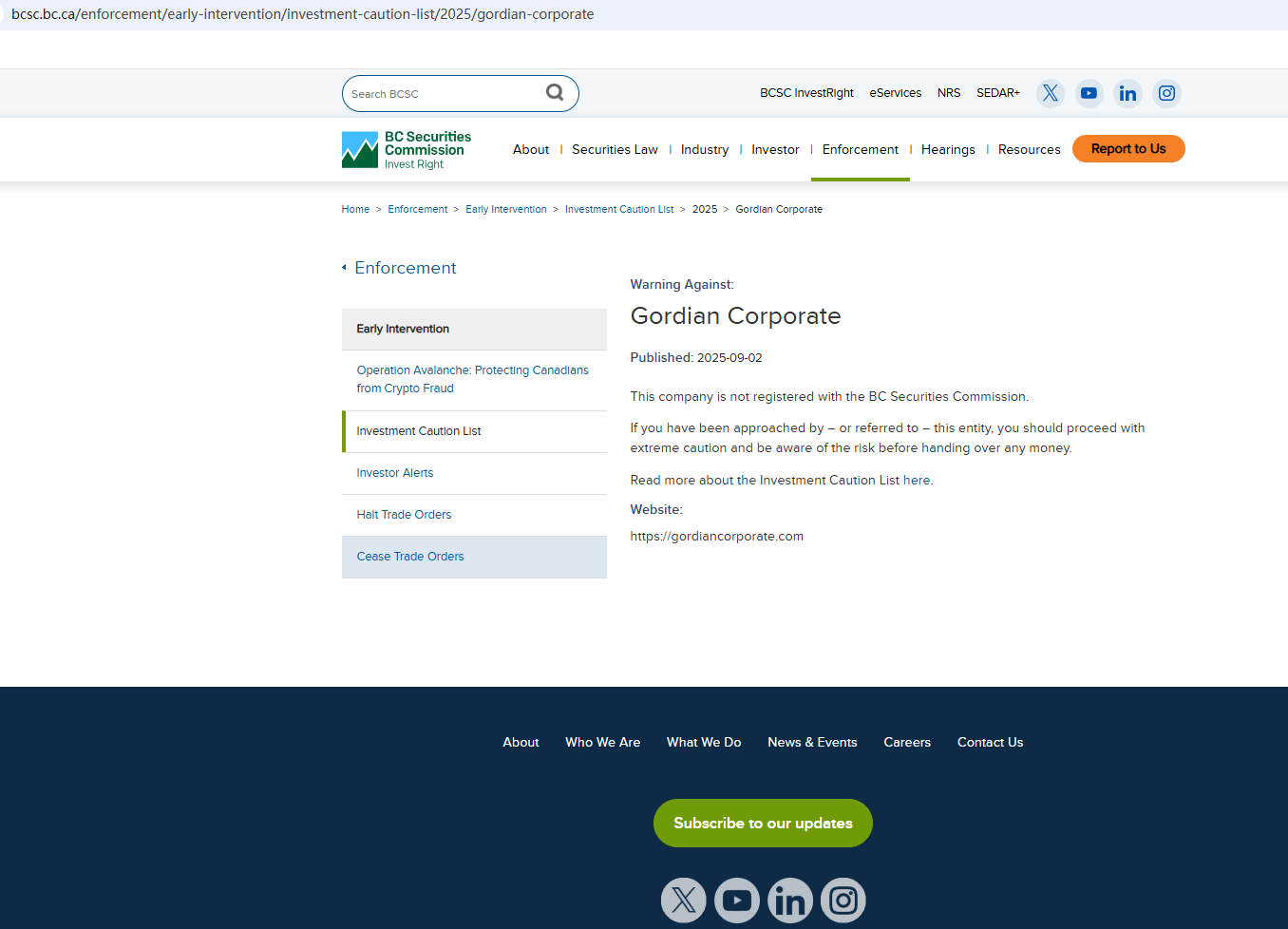Open the About main navigation menu
Viewport: 1288px width, 929px height.
pos(531,150)
